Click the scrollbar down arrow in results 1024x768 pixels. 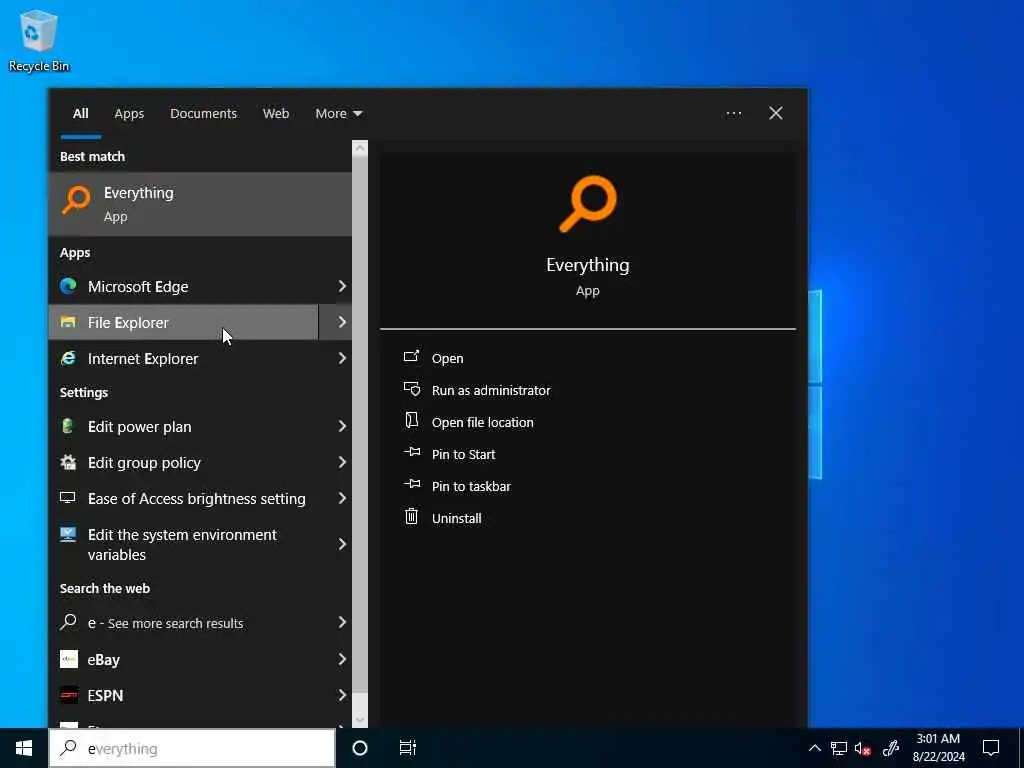(360, 720)
